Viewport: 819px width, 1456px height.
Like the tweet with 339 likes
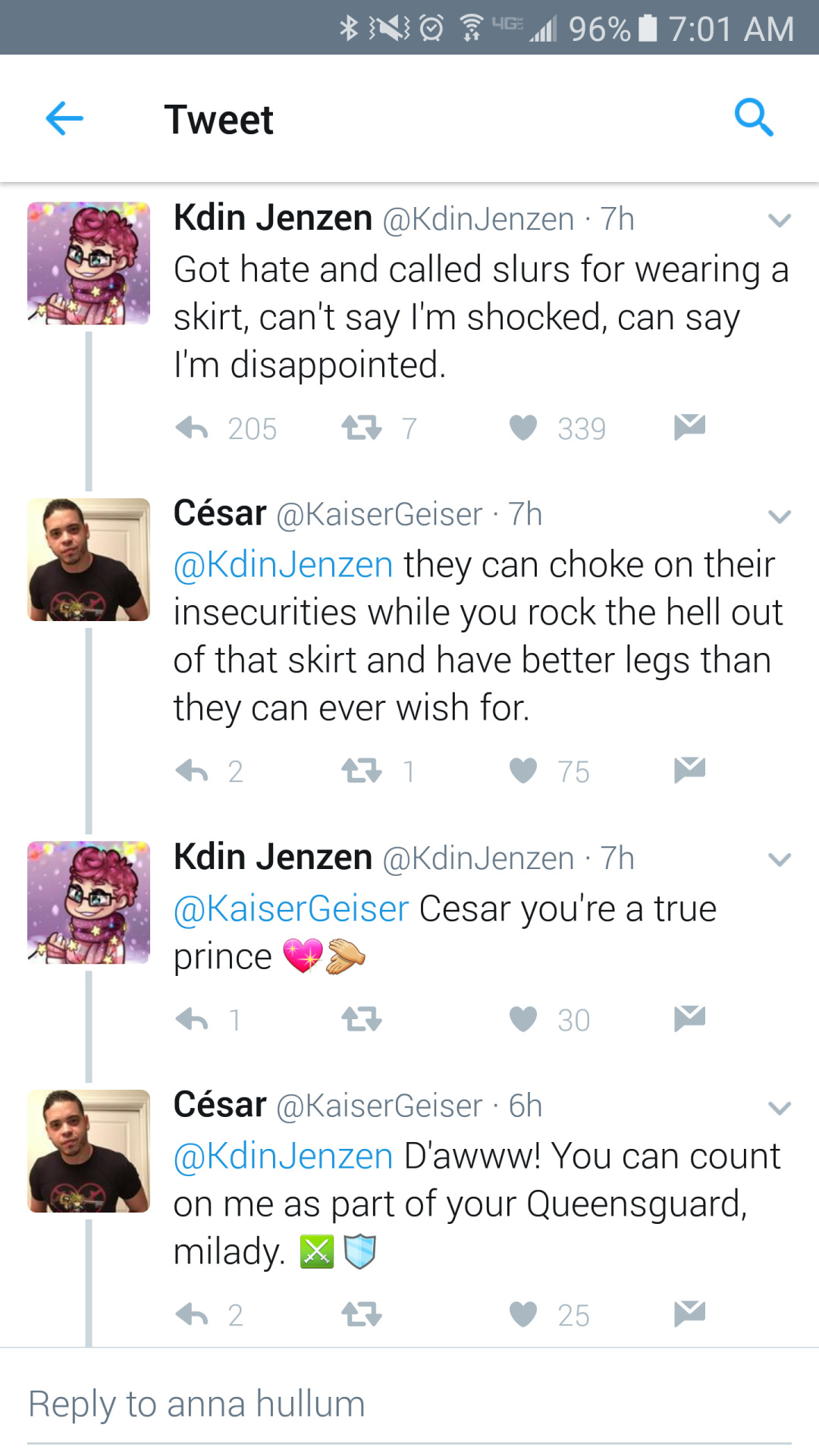[523, 428]
